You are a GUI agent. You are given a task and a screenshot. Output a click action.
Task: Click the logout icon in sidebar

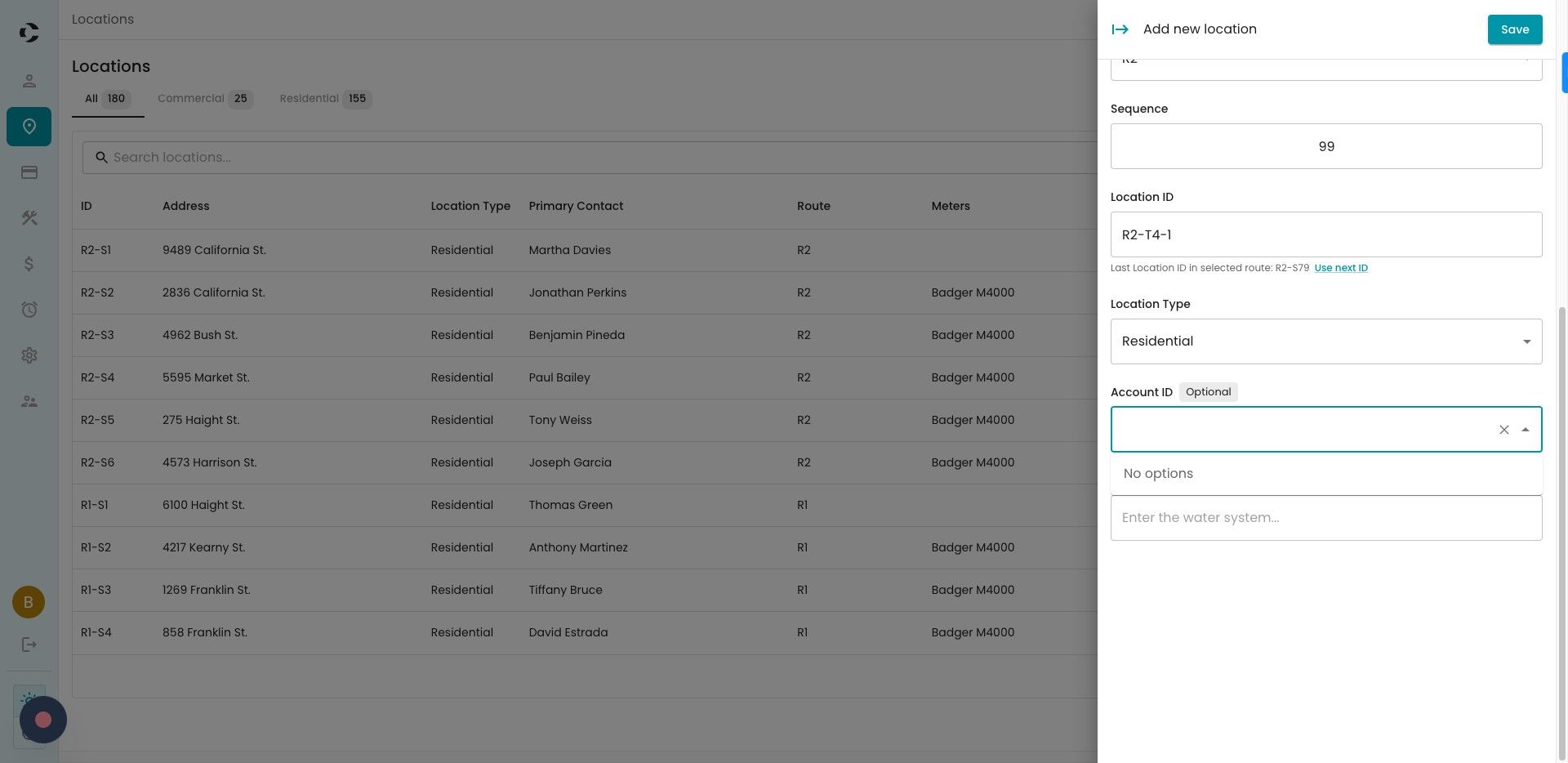(29, 645)
